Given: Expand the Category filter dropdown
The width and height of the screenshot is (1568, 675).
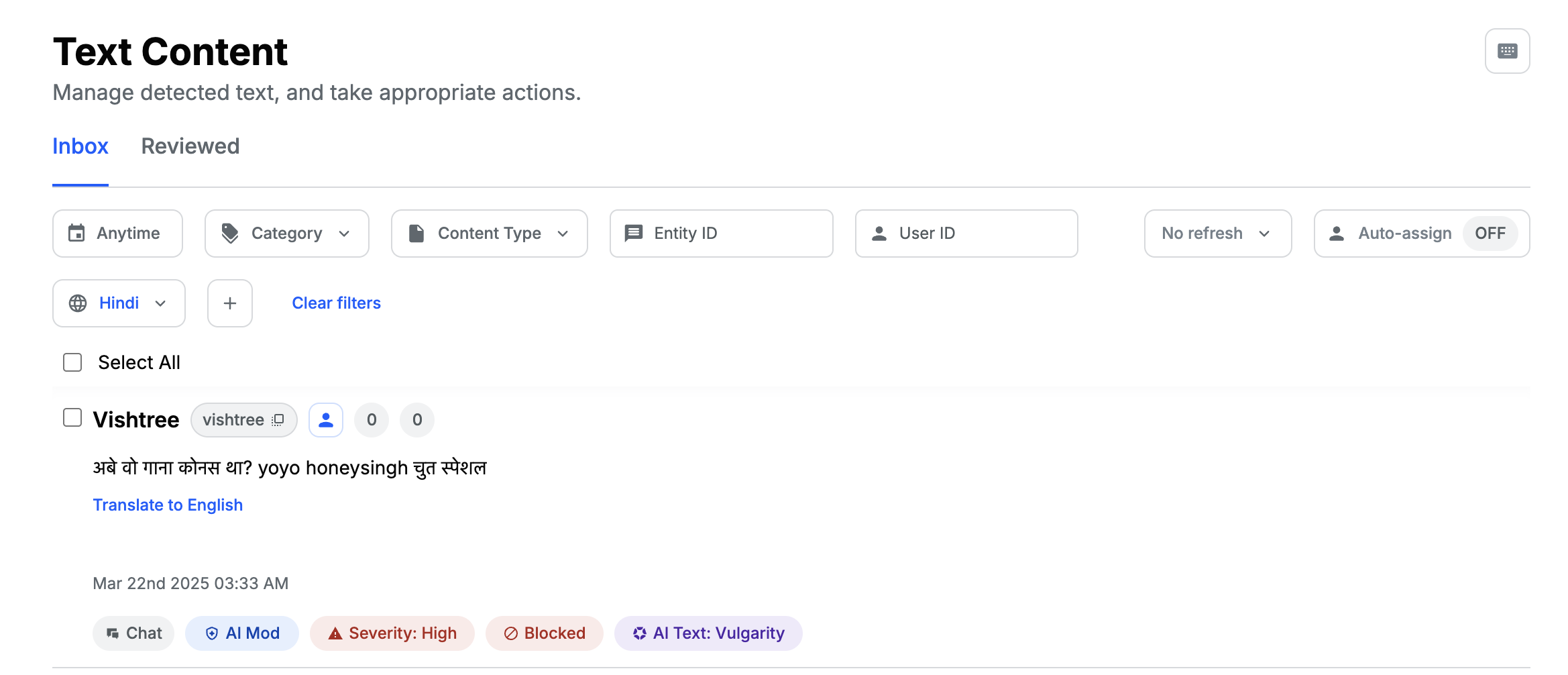Looking at the screenshot, I should tap(287, 233).
